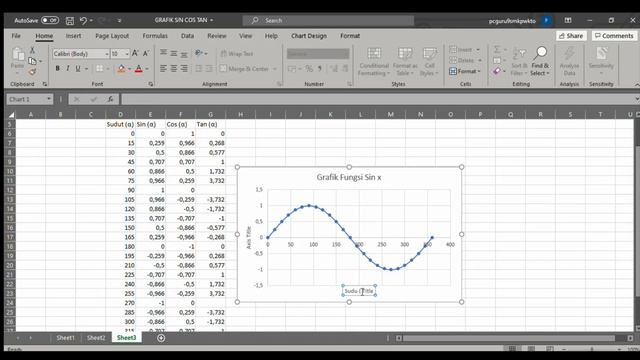This screenshot has height=360, width=640.
Task: Apply Italic formatting
Action: [67, 69]
